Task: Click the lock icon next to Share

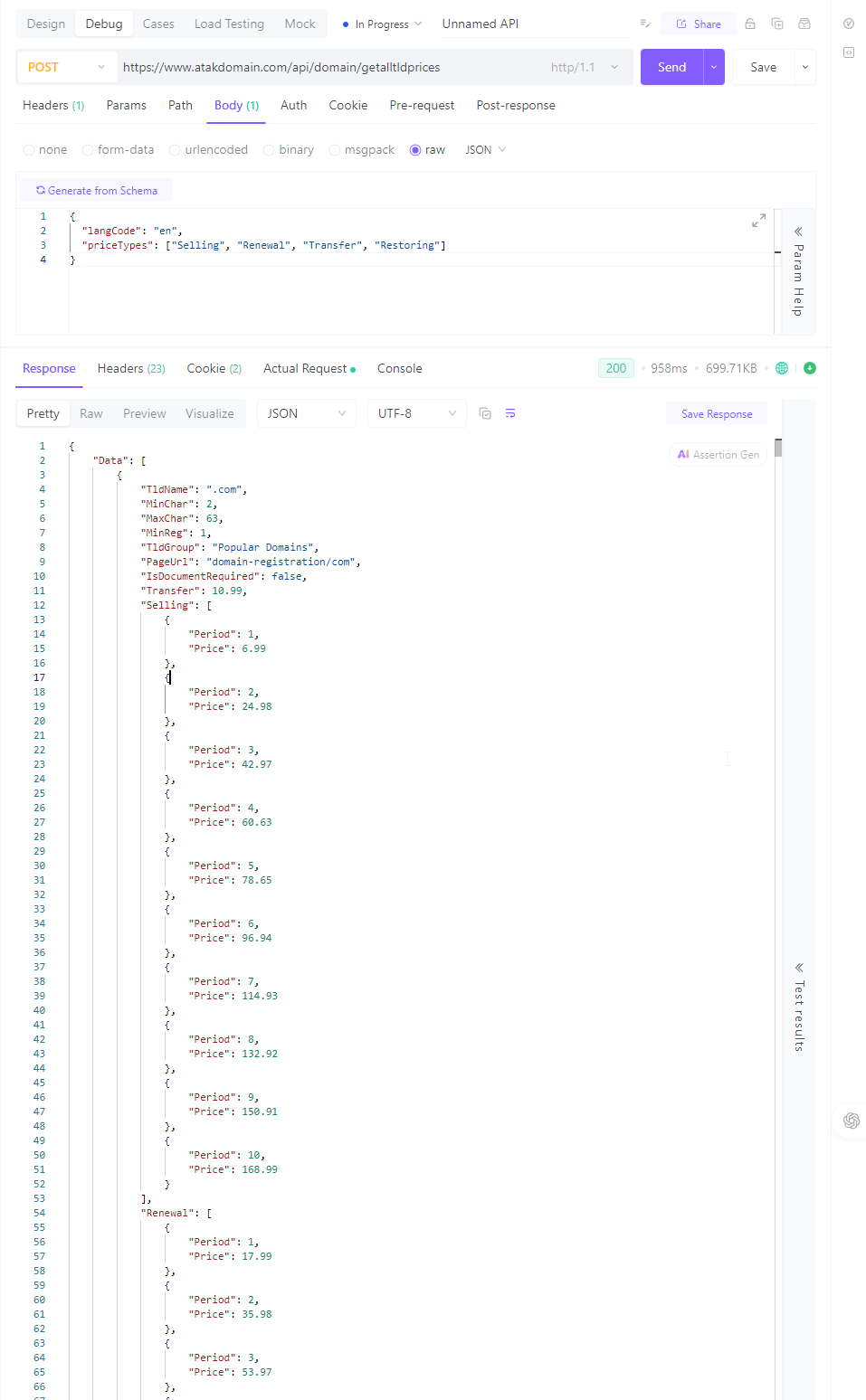Action: [750, 24]
